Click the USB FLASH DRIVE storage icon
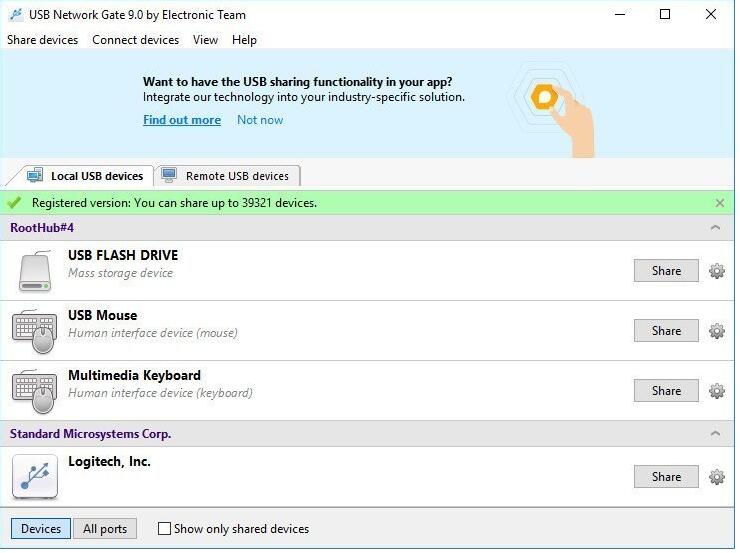 tap(35, 273)
